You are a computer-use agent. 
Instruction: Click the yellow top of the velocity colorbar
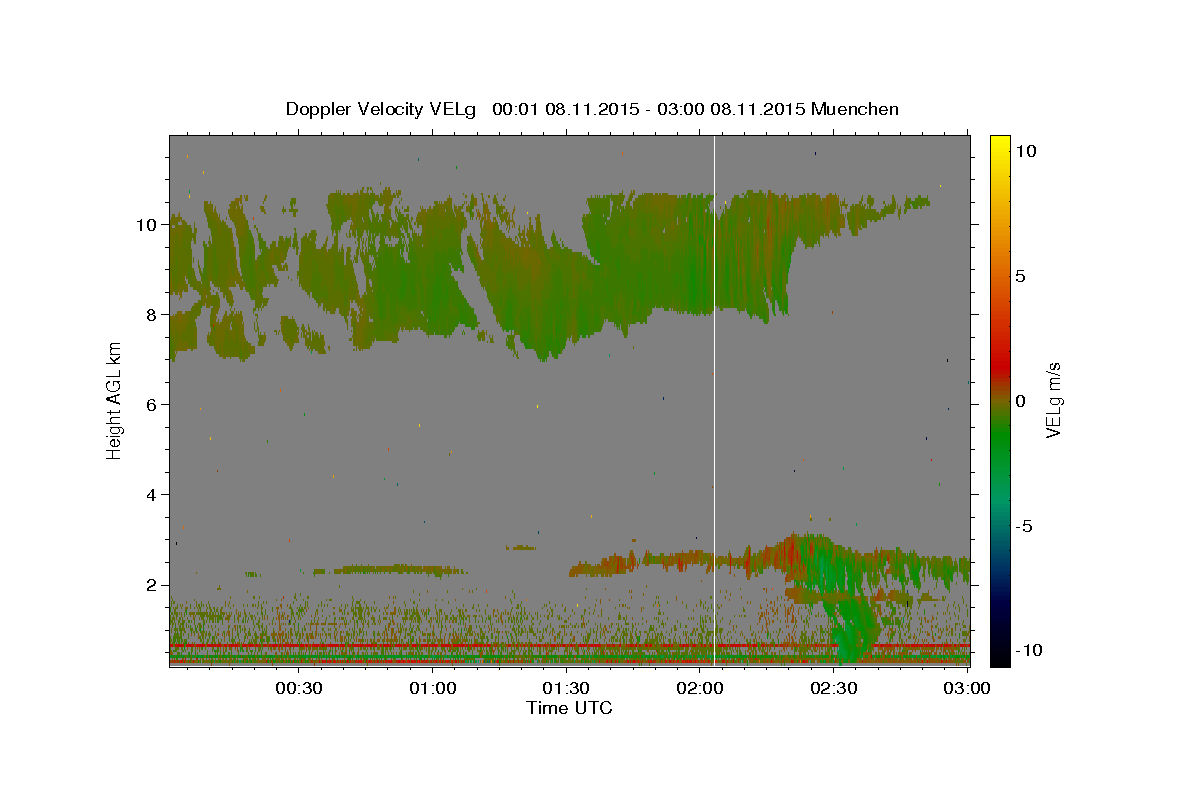pos(1000,145)
